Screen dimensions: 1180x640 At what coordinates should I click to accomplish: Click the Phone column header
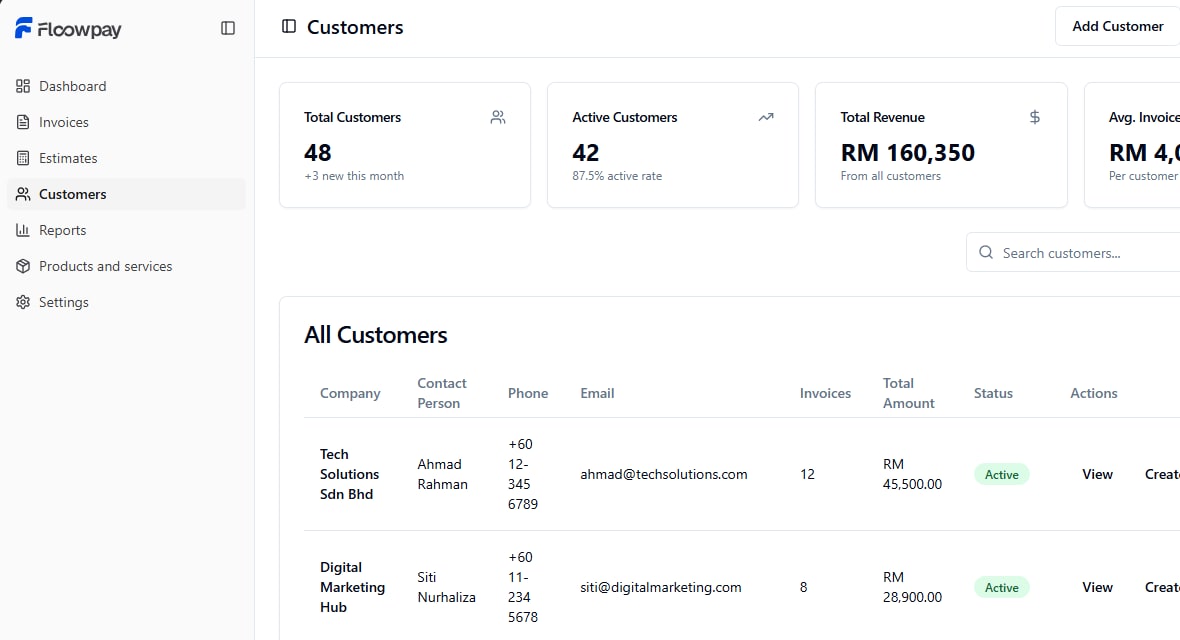click(528, 393)
